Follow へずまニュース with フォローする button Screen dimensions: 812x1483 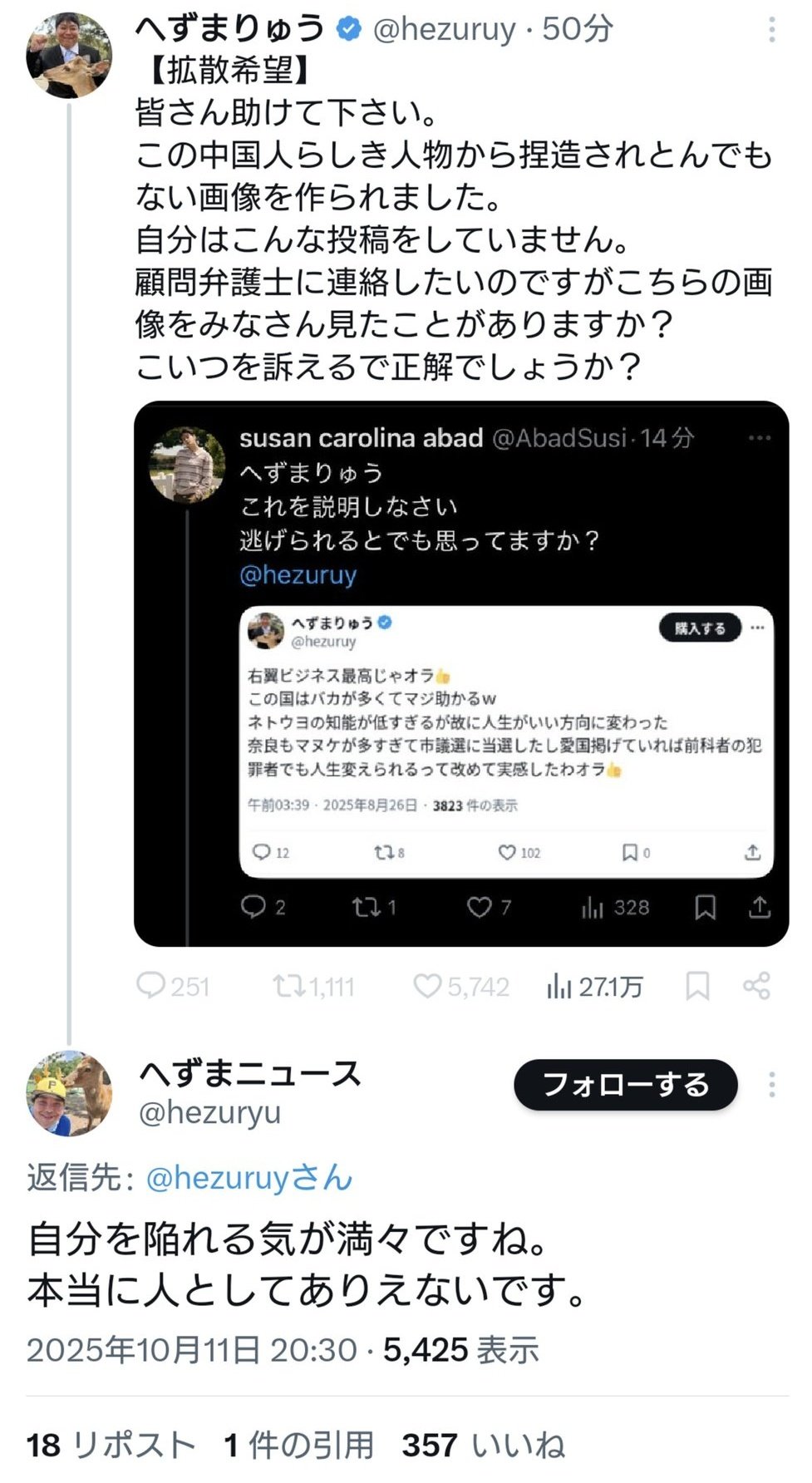tap(625, 1084)
